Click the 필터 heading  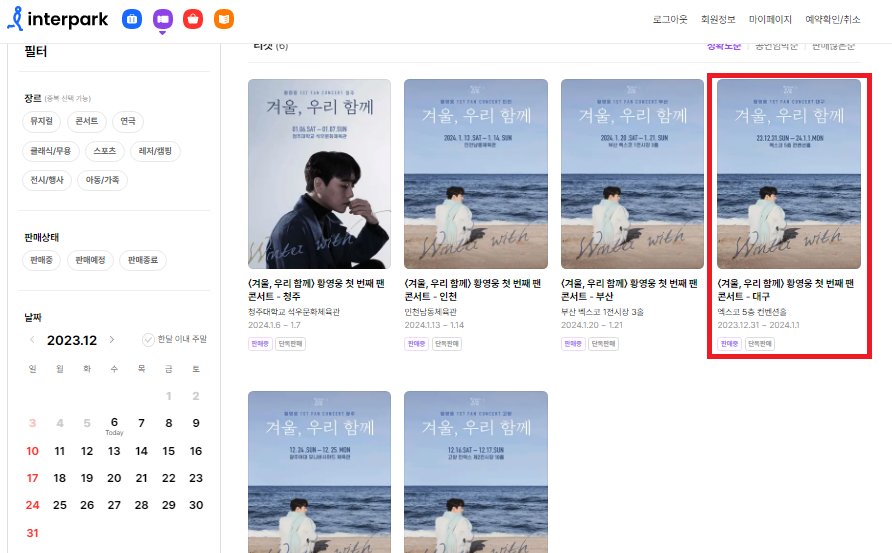35,51
